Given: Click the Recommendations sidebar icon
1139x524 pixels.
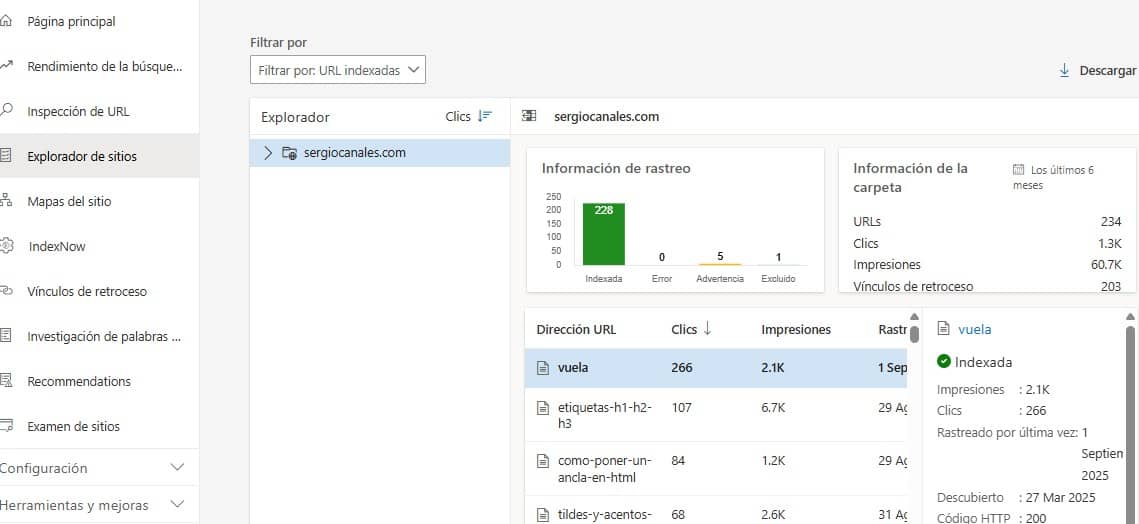Looking at the screenshot, I should [x=6, y=381].
